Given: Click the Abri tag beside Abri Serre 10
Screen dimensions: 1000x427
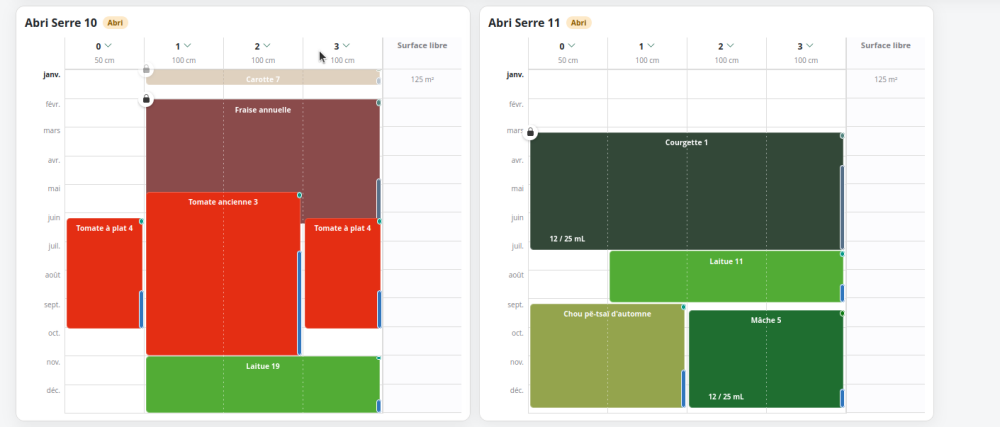Looking at the screenshot, I should point(115,23).
